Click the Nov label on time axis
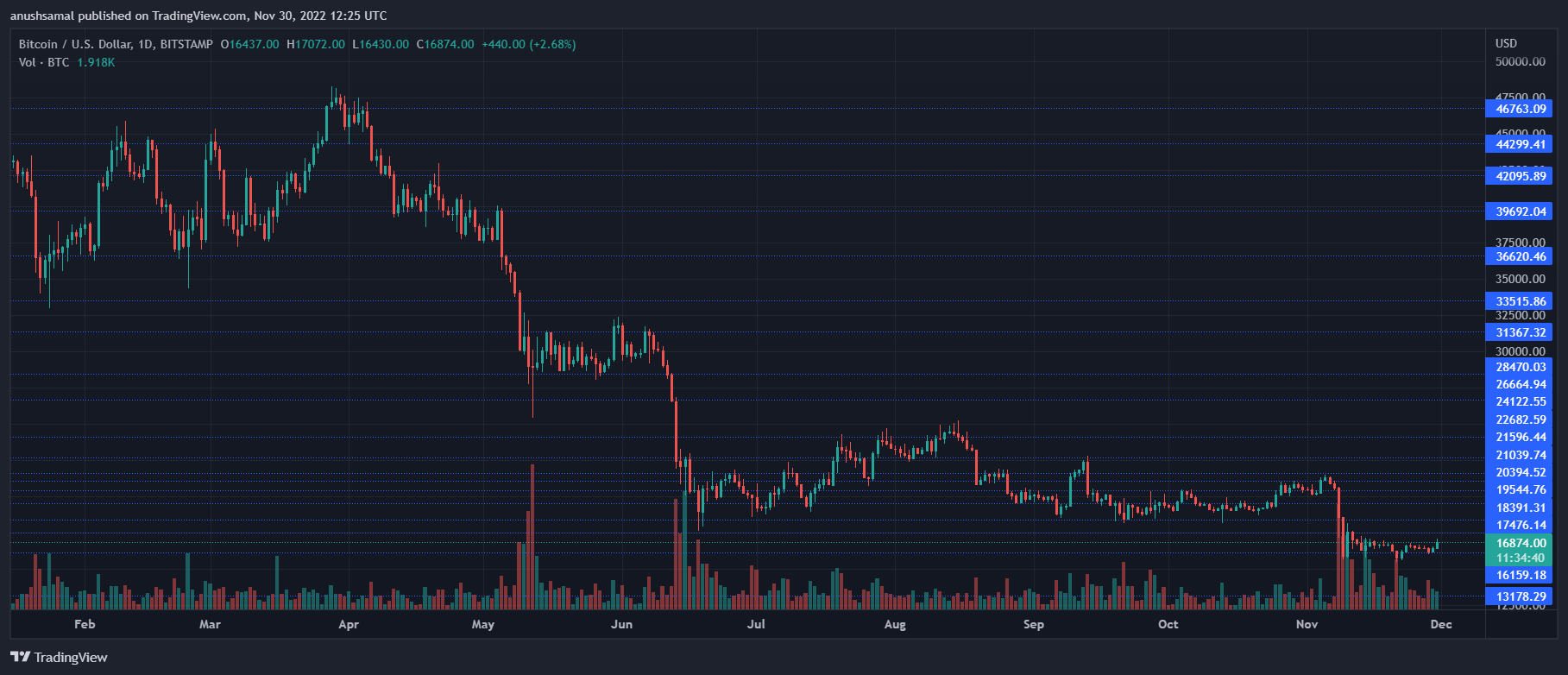 [x=1307, y=624]
